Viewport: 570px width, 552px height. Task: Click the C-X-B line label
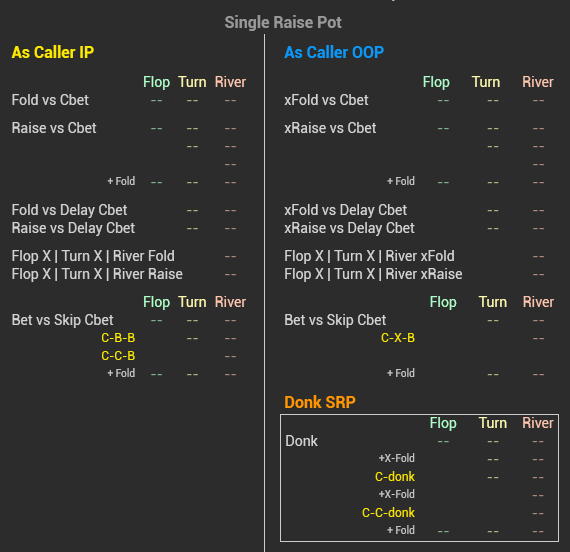tap(398, 338)
